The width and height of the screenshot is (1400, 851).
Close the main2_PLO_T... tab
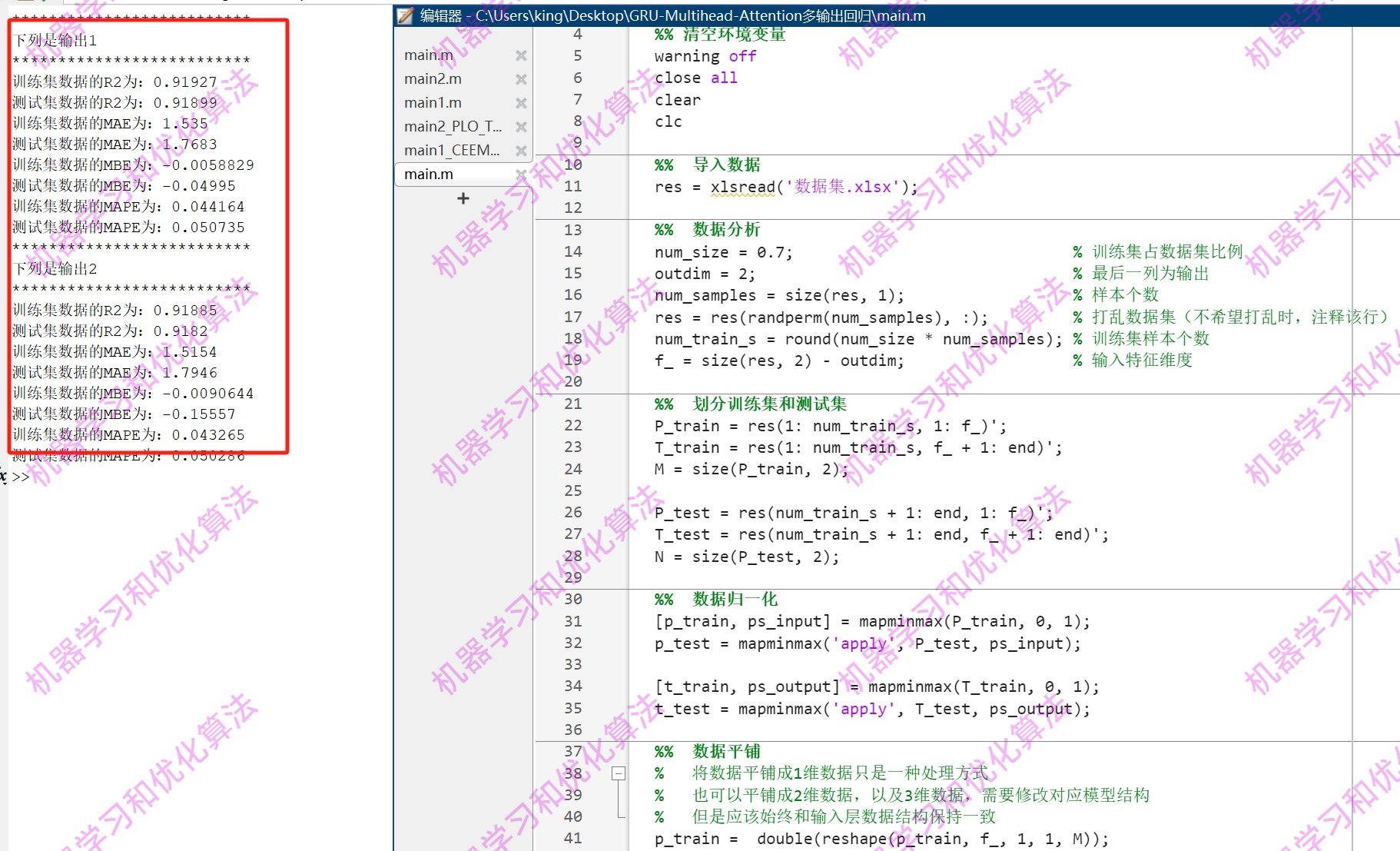(521, 126)
